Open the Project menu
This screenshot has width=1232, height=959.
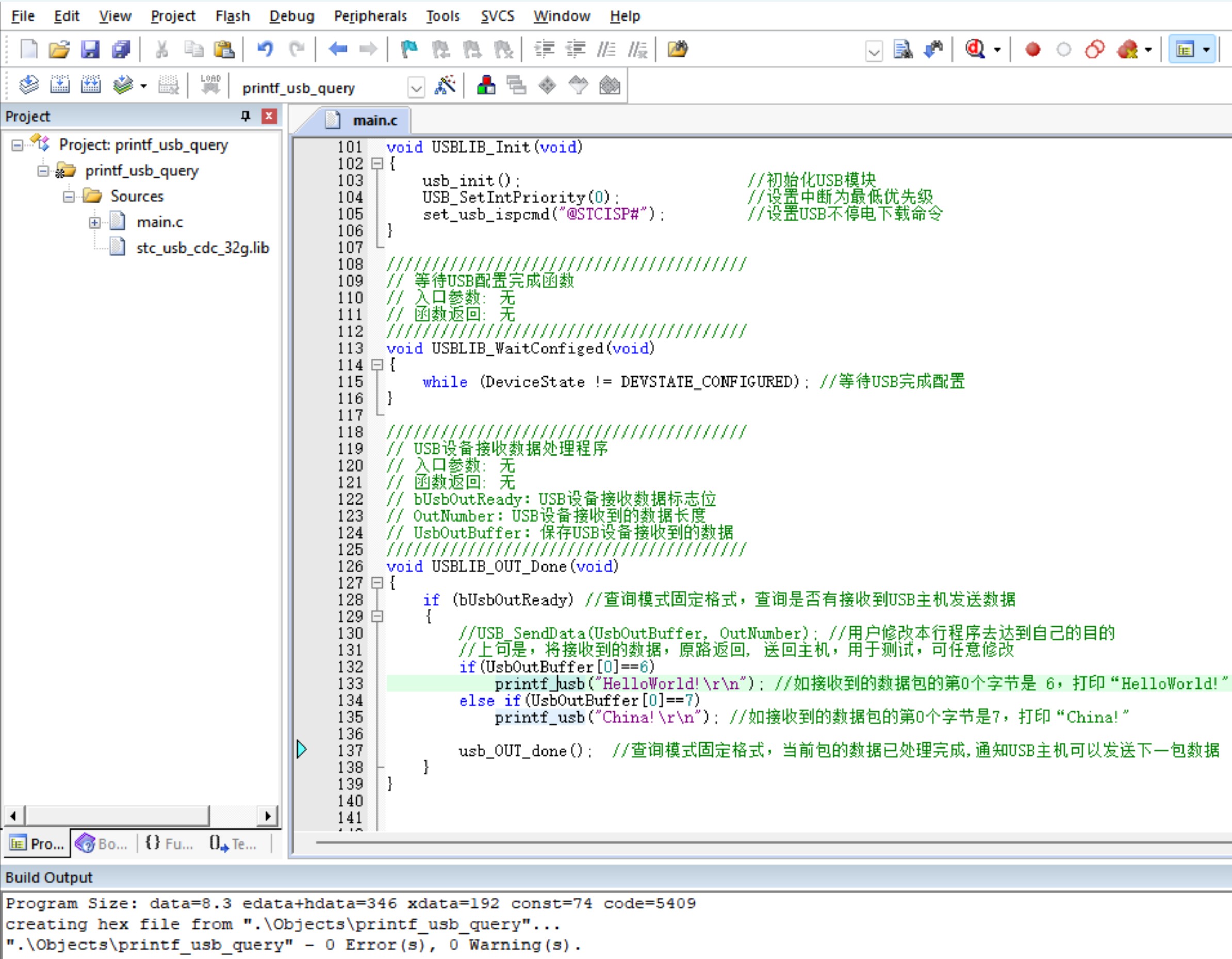click(173, 16)
